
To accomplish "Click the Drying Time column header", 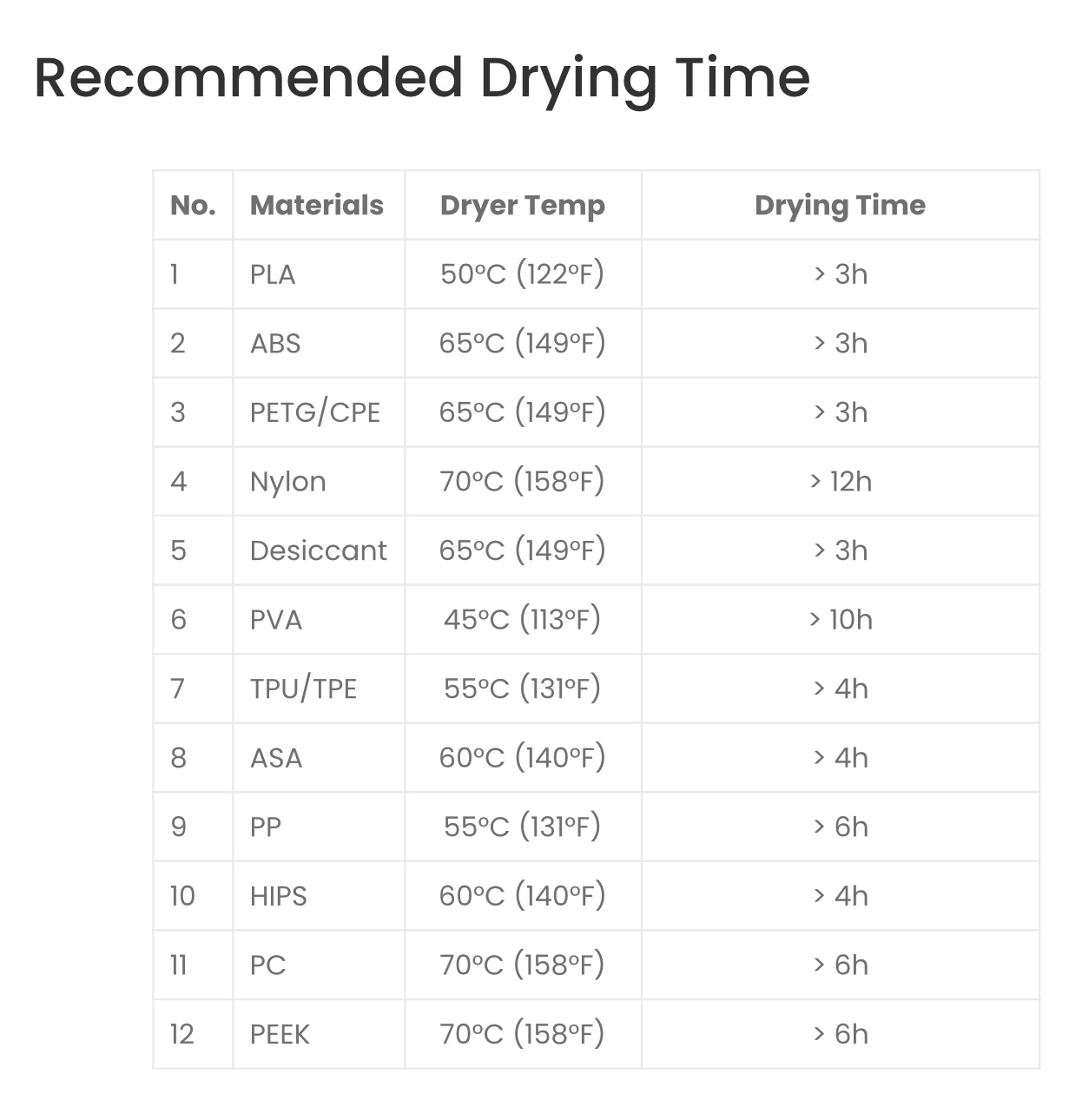I will coord(840,207).
